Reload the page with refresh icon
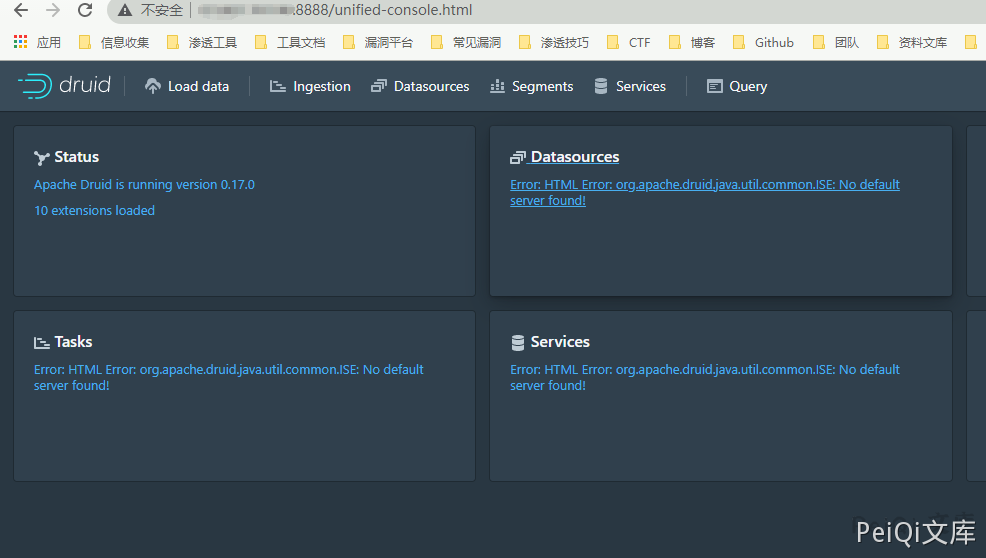The image size is (986, 558). [85, 11]
